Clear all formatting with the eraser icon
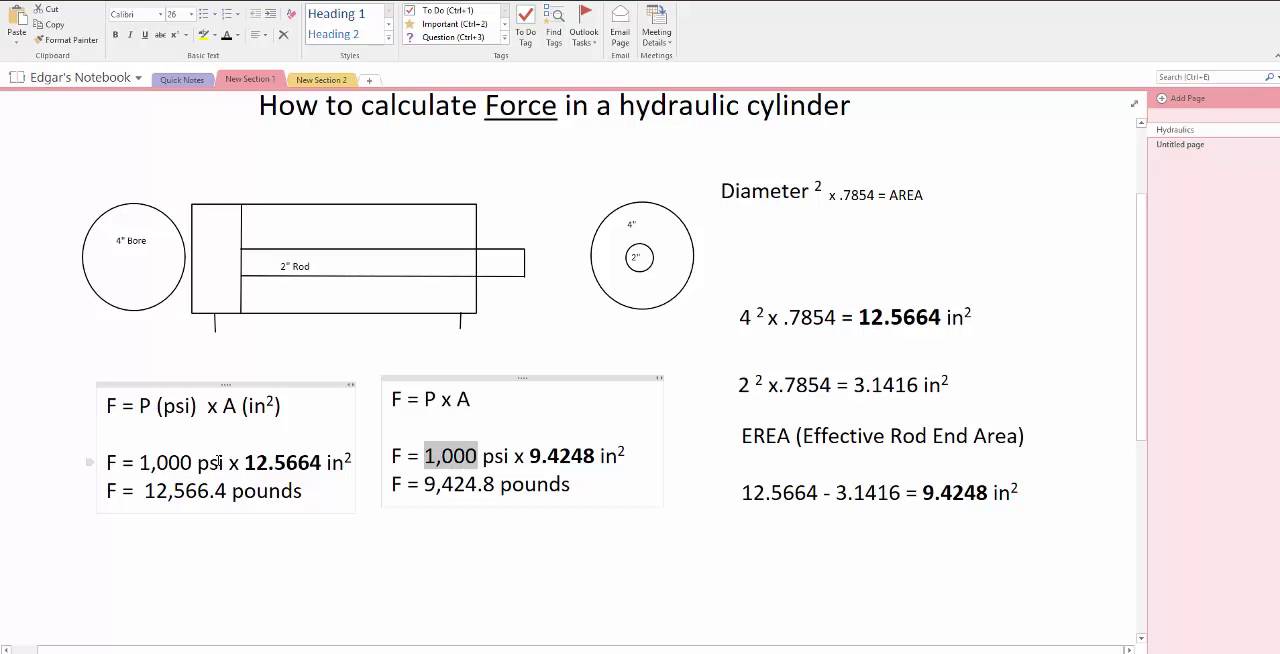 point(291,14)
